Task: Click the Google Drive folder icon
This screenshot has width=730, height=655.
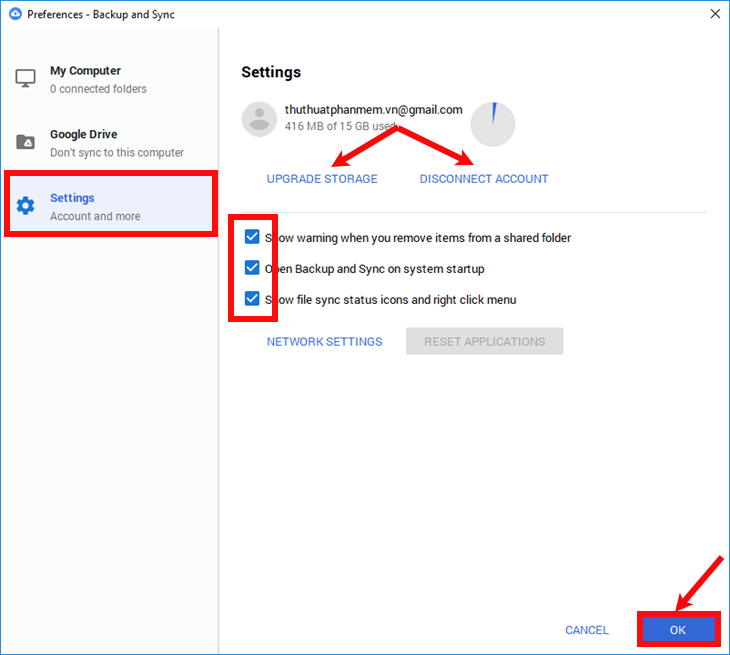Action: pyautogui.click(x=26, y=142)
